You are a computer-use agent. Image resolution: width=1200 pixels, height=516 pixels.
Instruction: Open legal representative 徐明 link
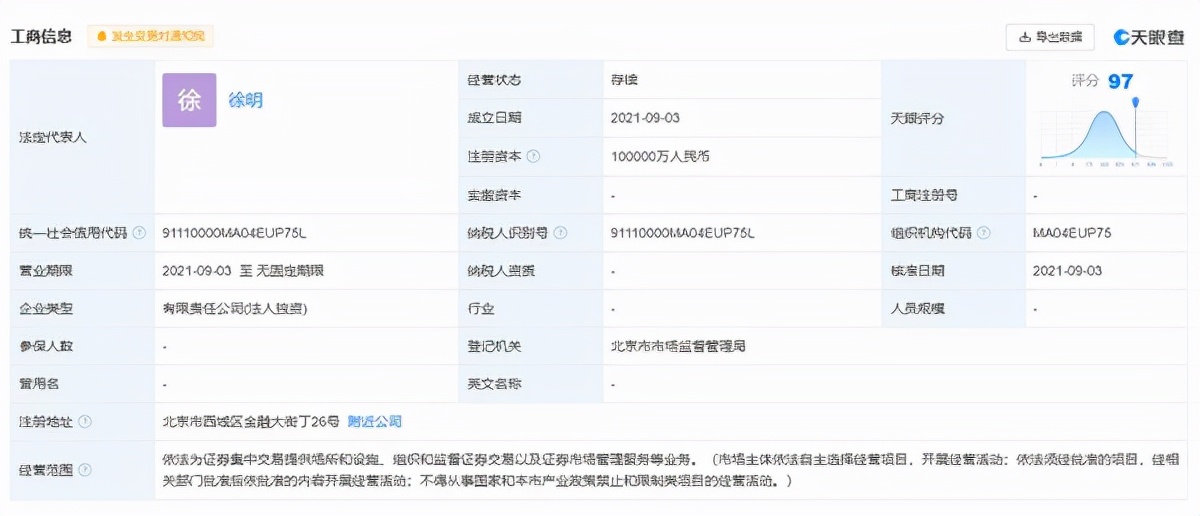(x=246, y=100)
